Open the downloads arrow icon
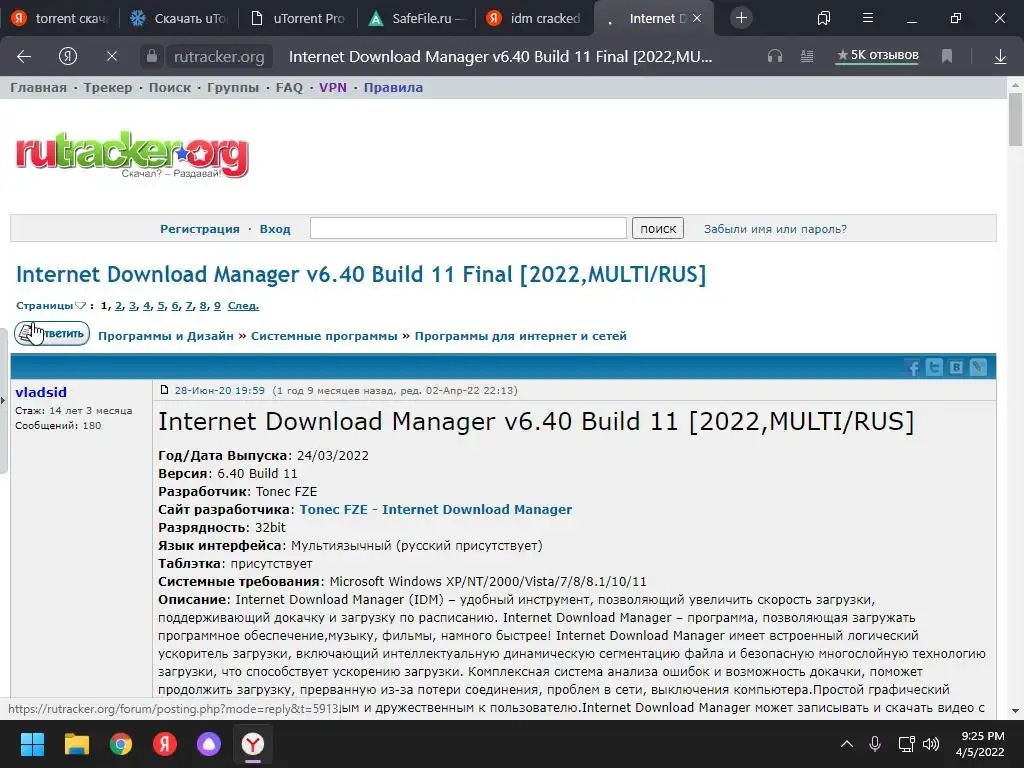This screenshot has width=1024, height=768. [x=1000, y=57]
